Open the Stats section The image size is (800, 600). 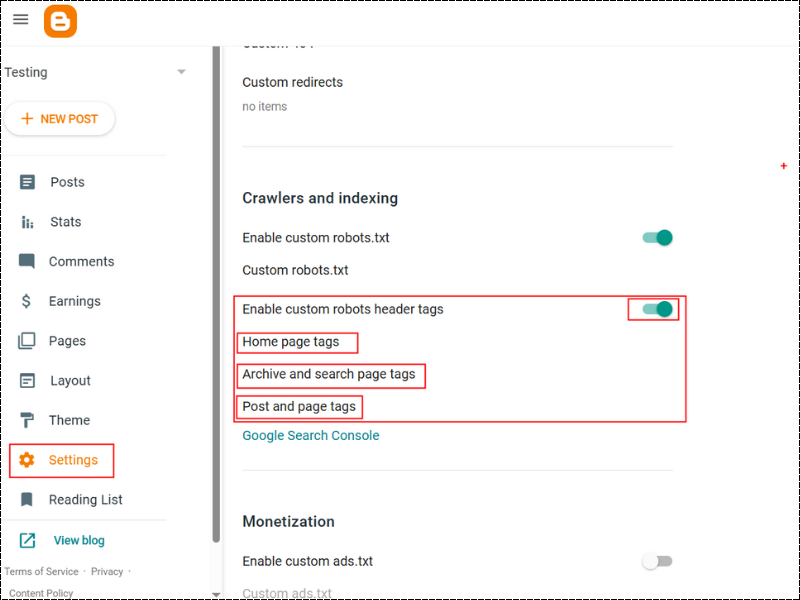click(x=65, y=221)
